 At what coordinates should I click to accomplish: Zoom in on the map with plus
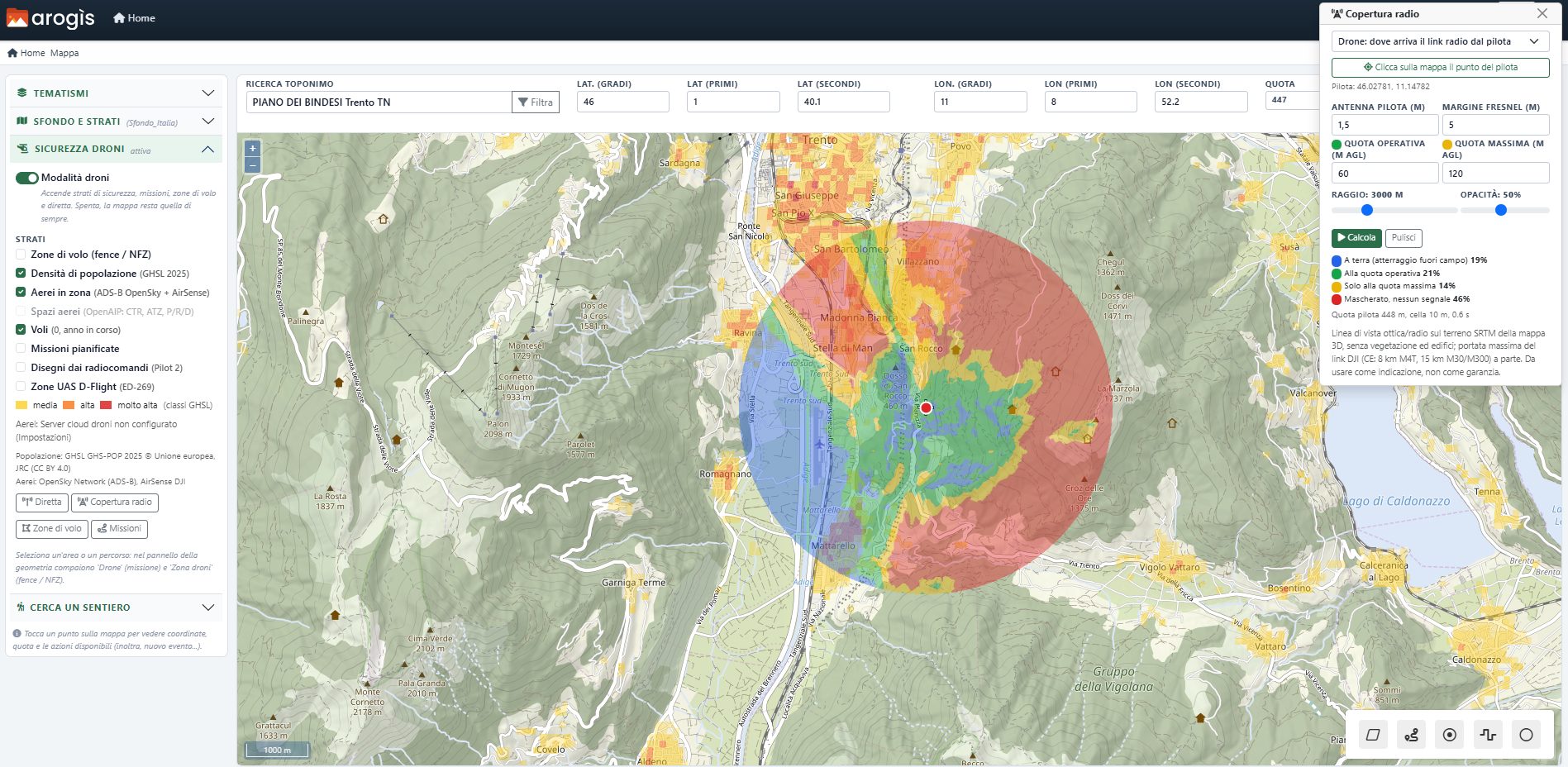[x=253, y=148]
